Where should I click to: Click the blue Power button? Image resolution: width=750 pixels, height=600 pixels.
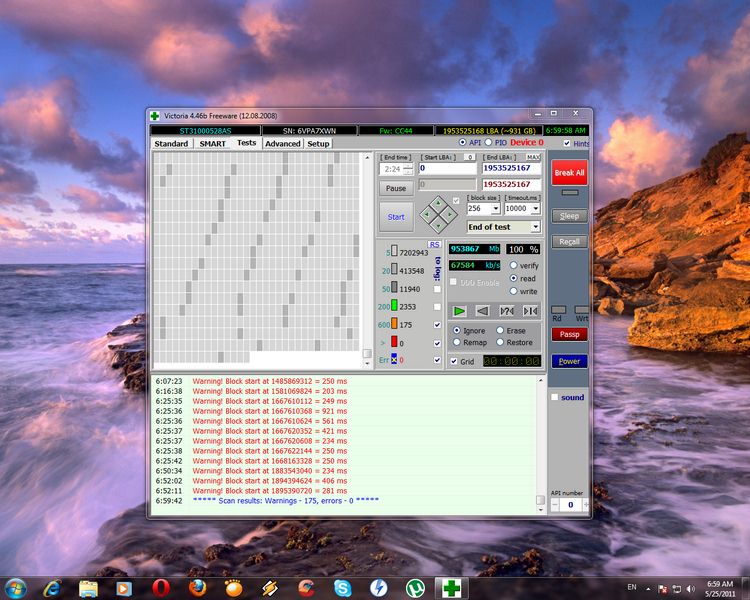(569, 361)
